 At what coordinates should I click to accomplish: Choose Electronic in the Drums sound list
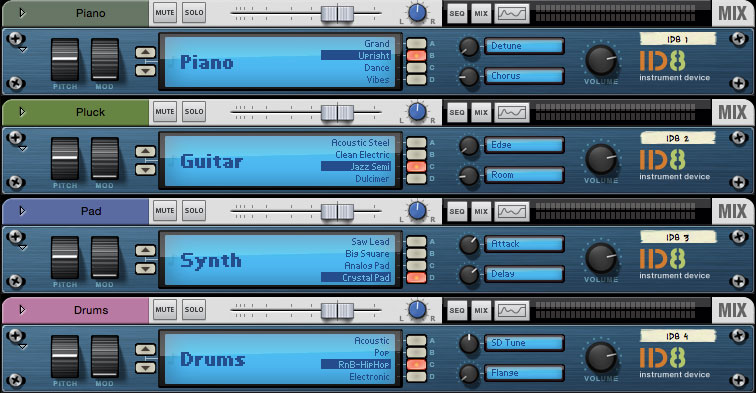coord(369,377)
